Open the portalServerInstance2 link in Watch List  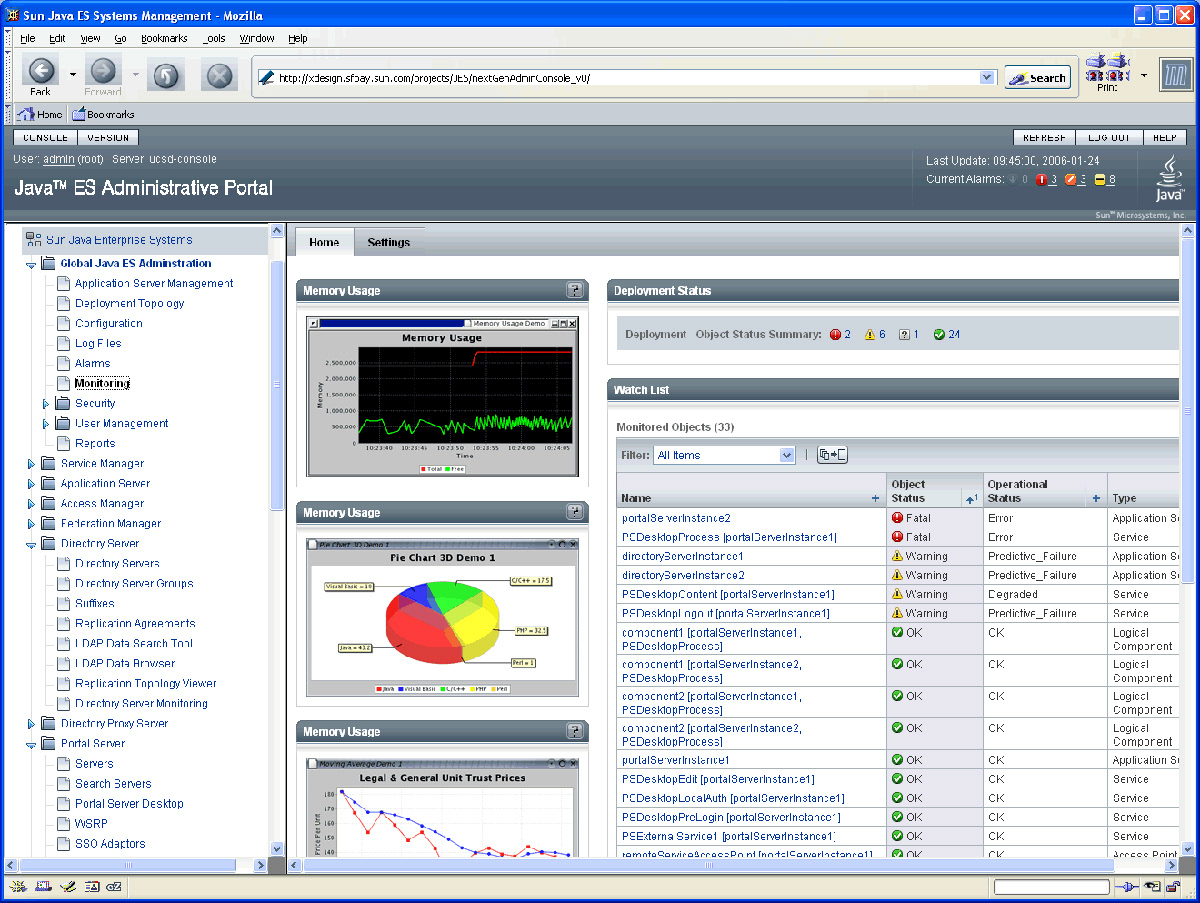coord(676,518)
